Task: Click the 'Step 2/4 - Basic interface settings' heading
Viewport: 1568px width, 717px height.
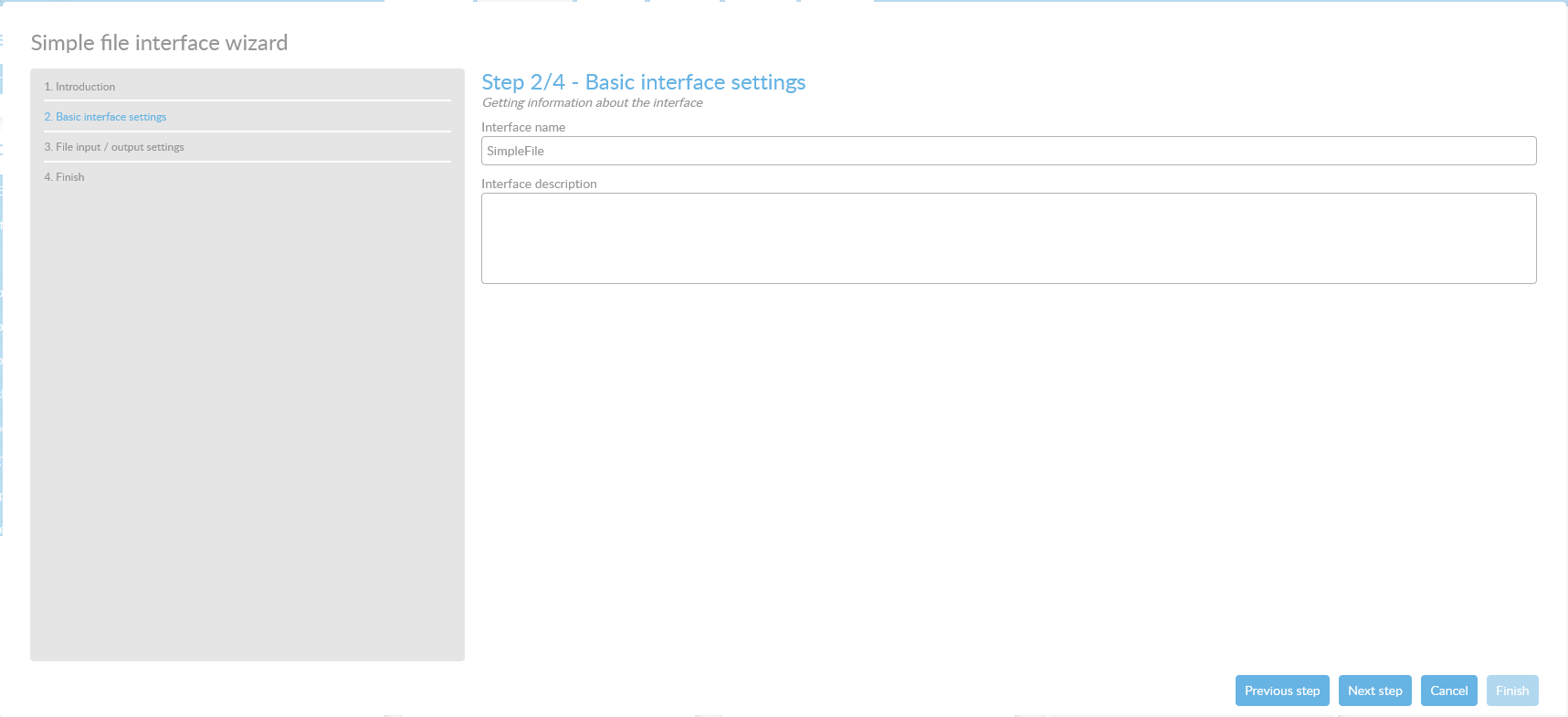Action: point(643,82)
